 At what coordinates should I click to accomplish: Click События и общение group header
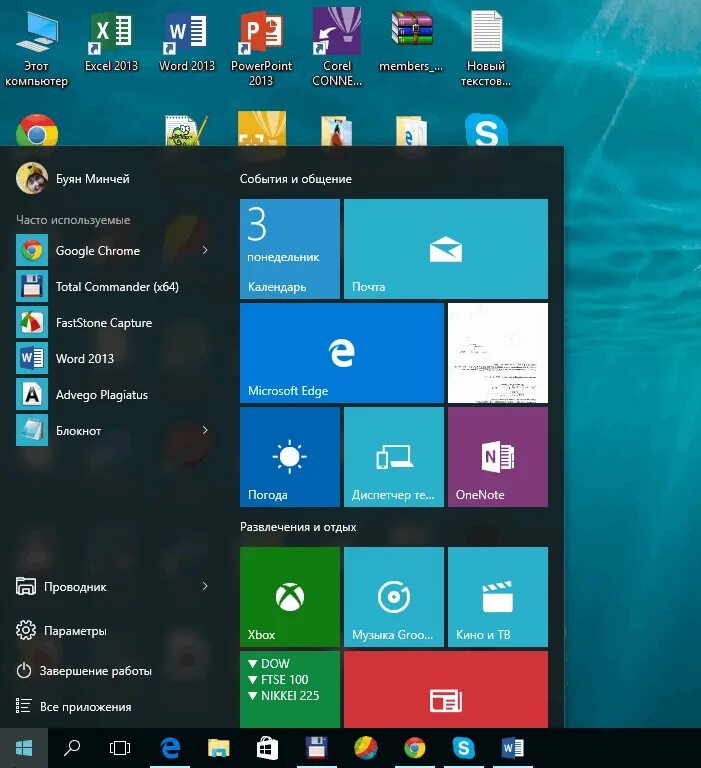point(295,179)
